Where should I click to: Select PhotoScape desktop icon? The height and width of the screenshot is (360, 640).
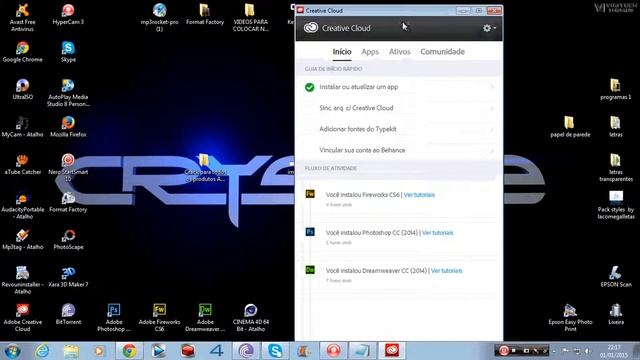[68, 240]
